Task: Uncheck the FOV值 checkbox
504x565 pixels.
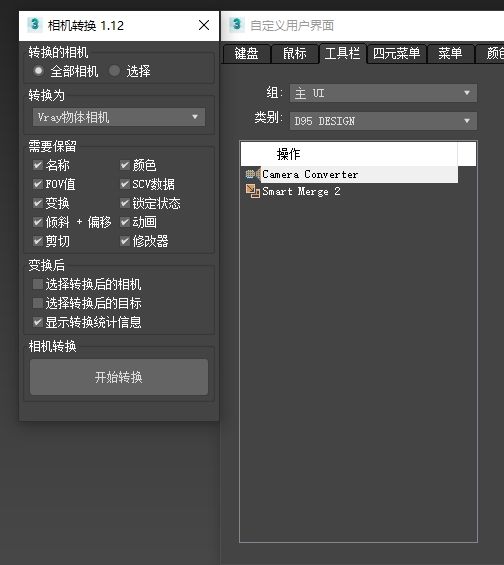Action: (x=38, y=184)
